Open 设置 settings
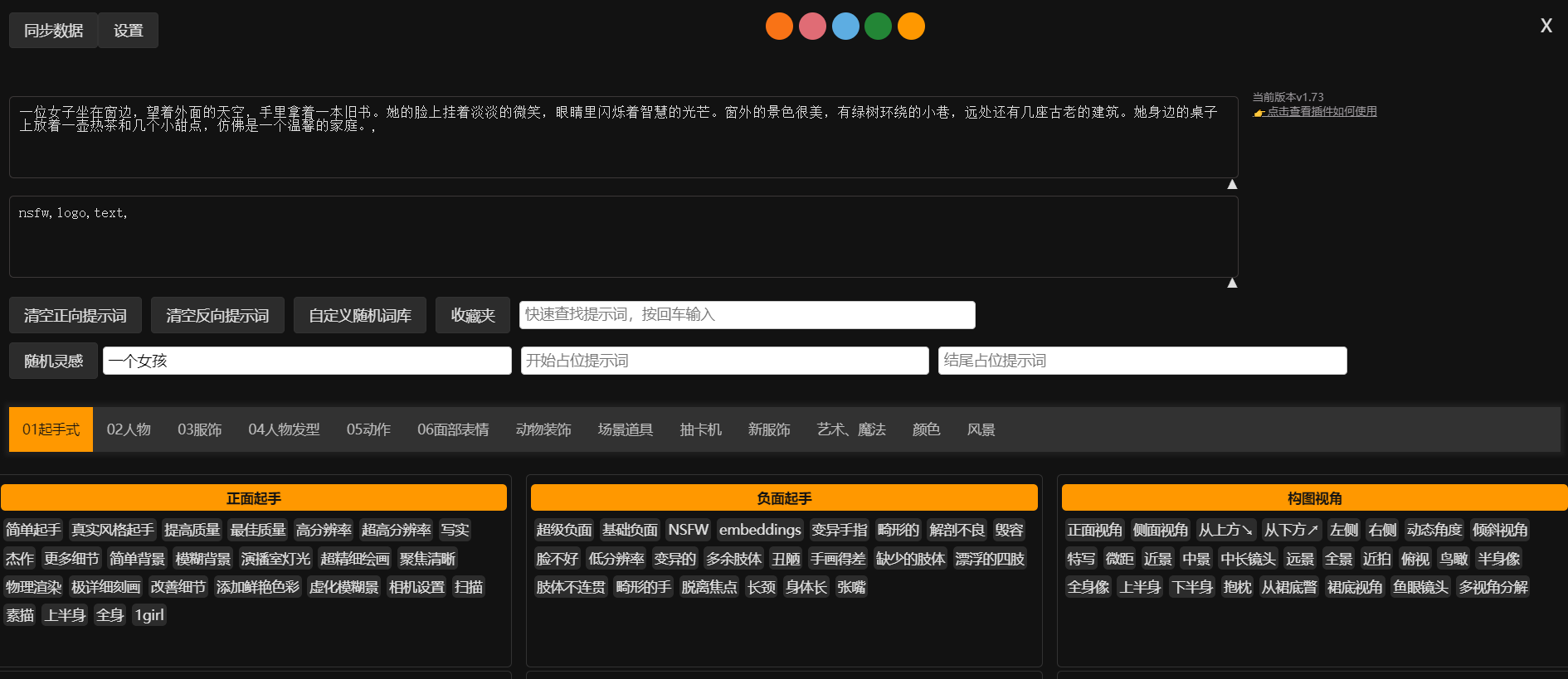The height and width of the screenshot is (679, 1568). pyautogui.click(x=129, y=31)
